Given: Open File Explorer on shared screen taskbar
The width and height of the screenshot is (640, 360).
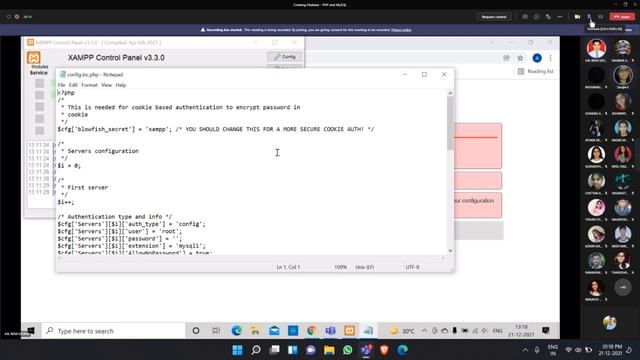Looking at the screenshot, I should point(255,331).
